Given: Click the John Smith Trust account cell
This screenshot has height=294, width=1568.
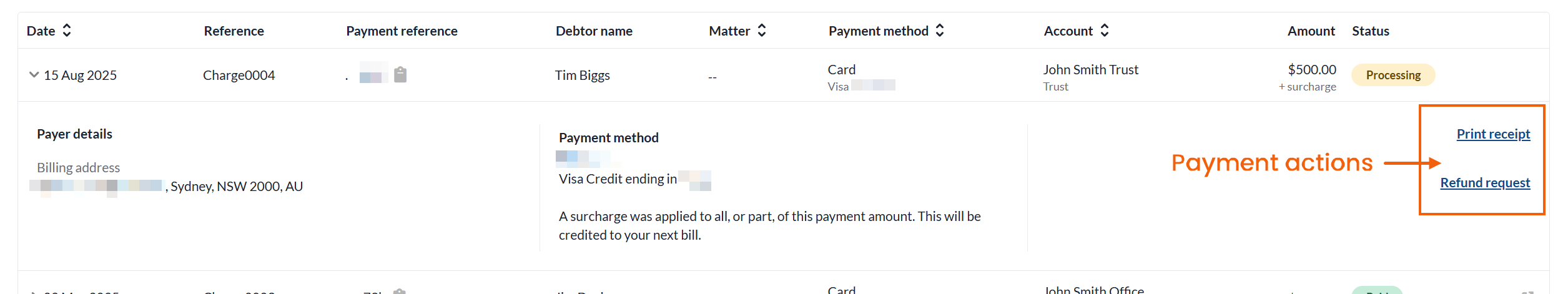Looking at the screenshot, I should pos(1090,70).
